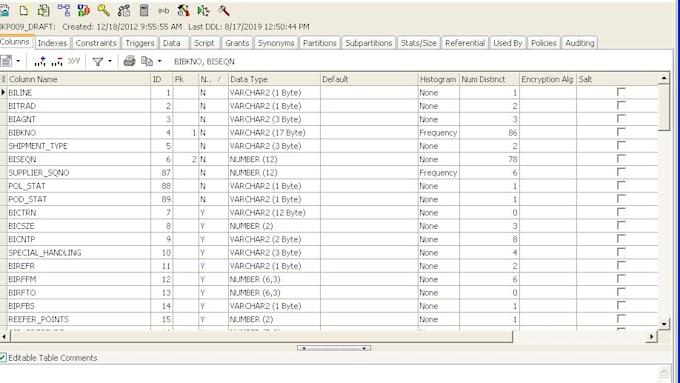
Task: Toggle Salt checkbox for SPECIAL_HANDLING row
Action: tap(621, 252)
